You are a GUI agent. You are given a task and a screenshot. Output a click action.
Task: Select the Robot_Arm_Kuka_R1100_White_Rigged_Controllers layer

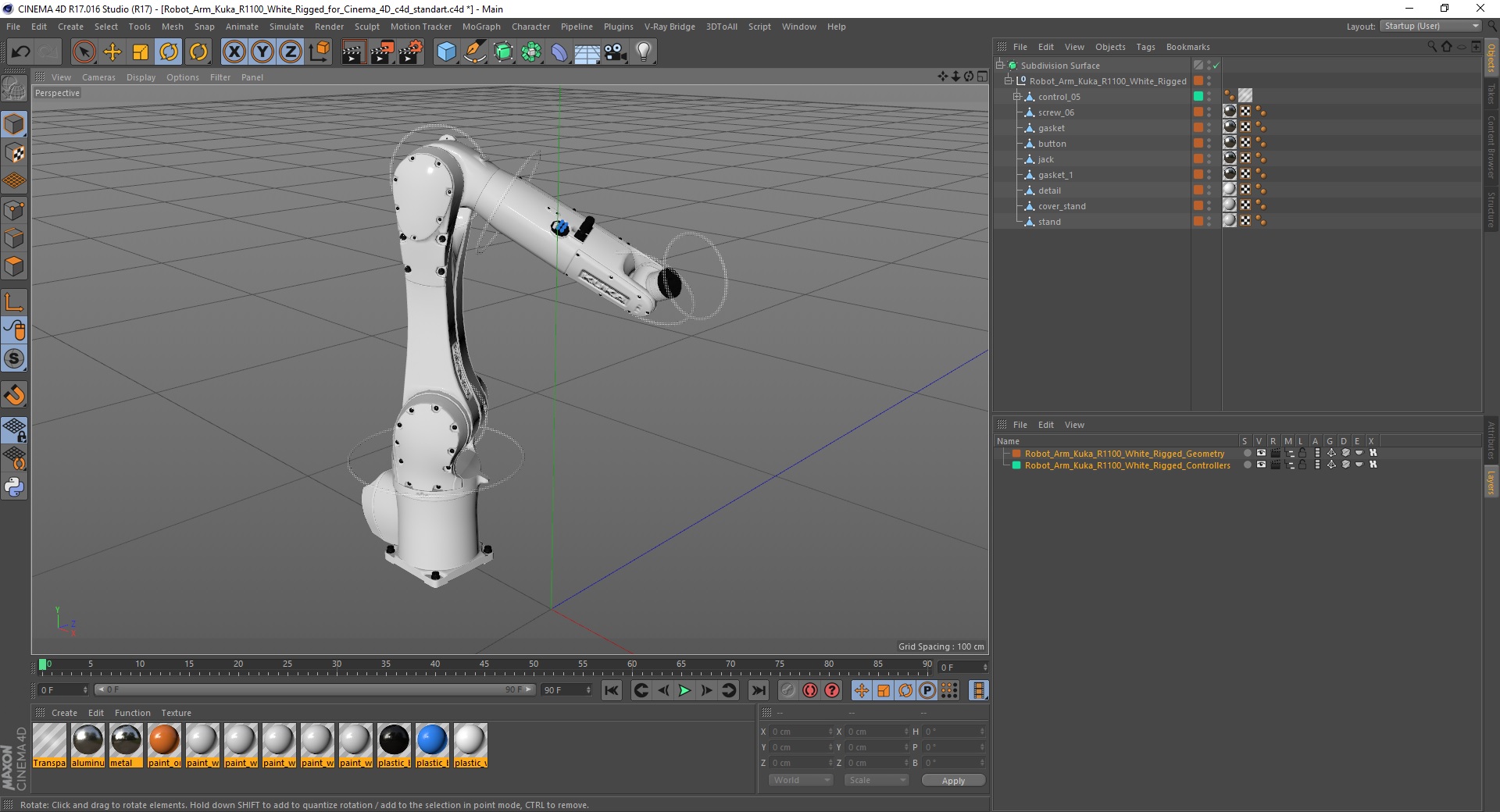click(x=1127, y=465)
